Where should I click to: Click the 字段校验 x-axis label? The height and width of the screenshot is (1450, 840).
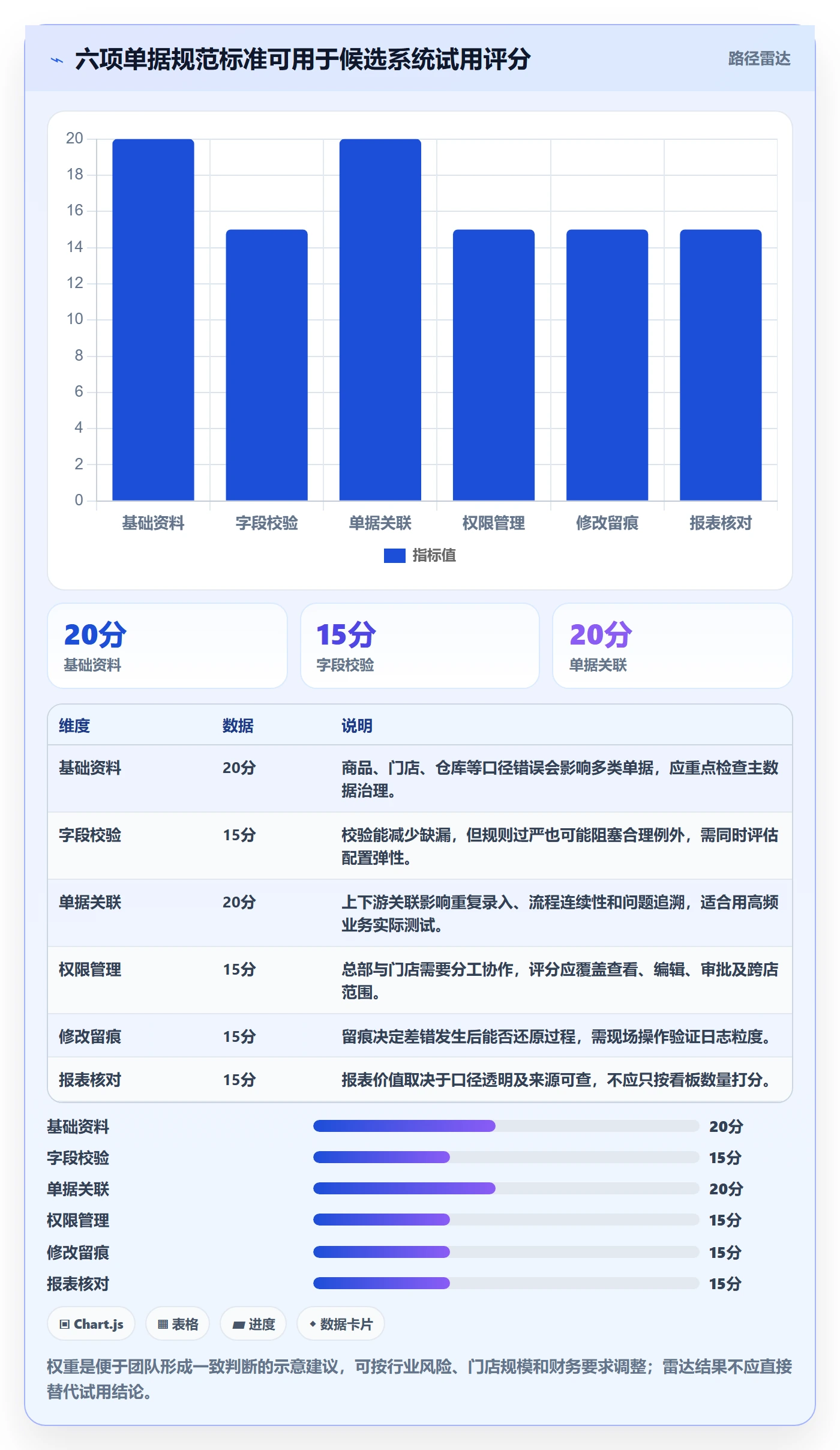tap(266, 523)
